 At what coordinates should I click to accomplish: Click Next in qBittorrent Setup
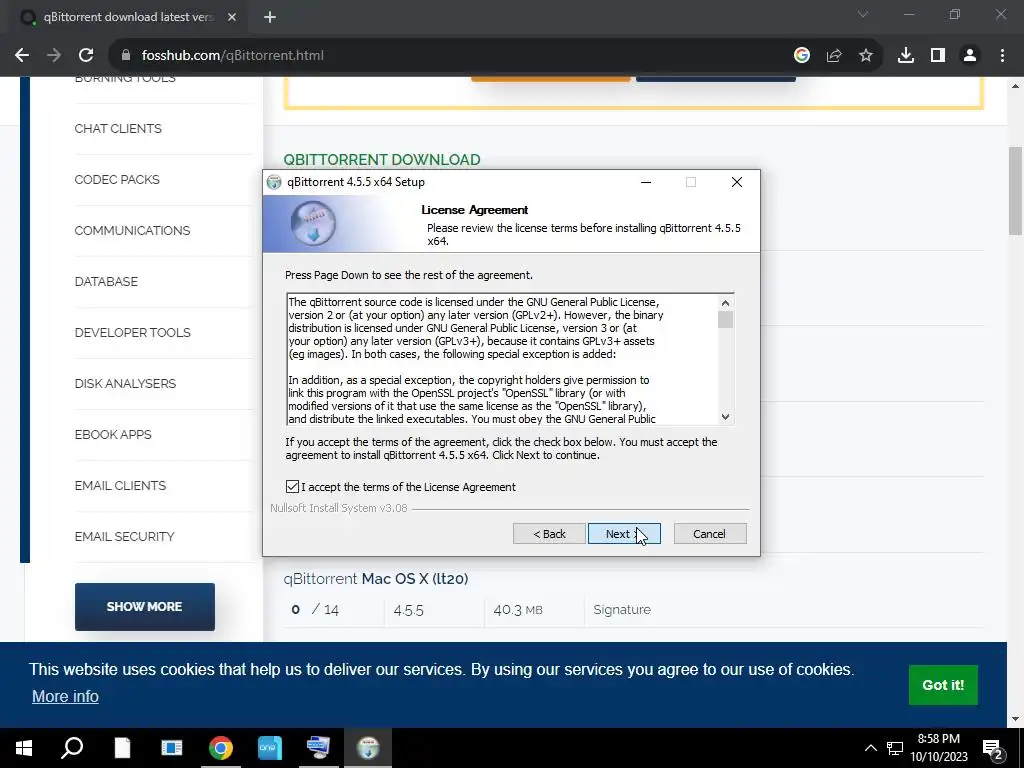tap(624, 534)
